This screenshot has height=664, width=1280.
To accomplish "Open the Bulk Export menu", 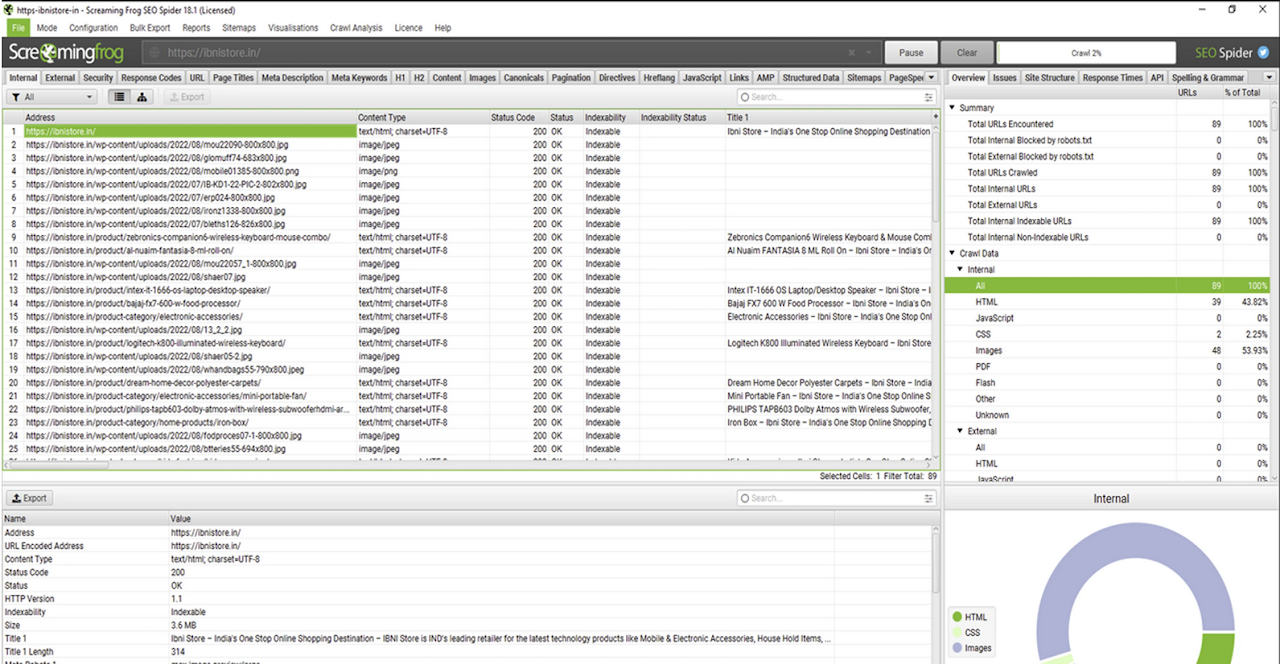I will point(150,28).
